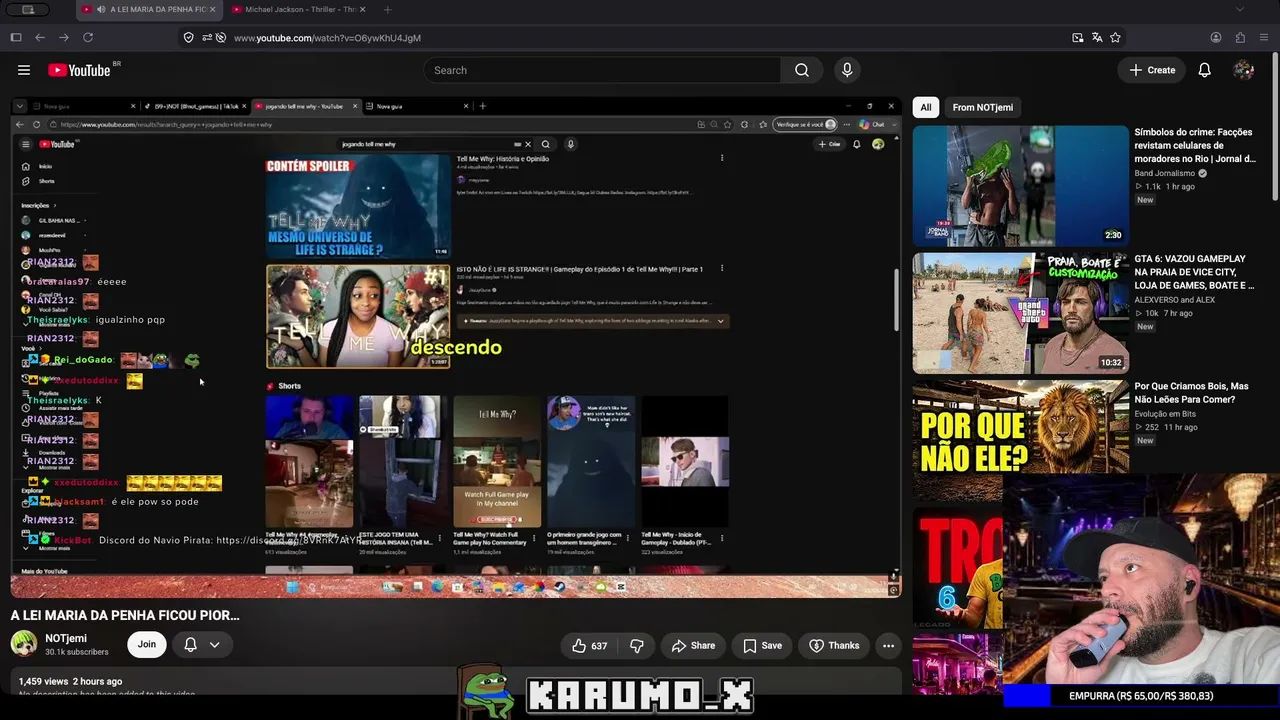Screen dimensions: 1280x720
Task: Open the shield tracking protection icon
Action: 188,38
